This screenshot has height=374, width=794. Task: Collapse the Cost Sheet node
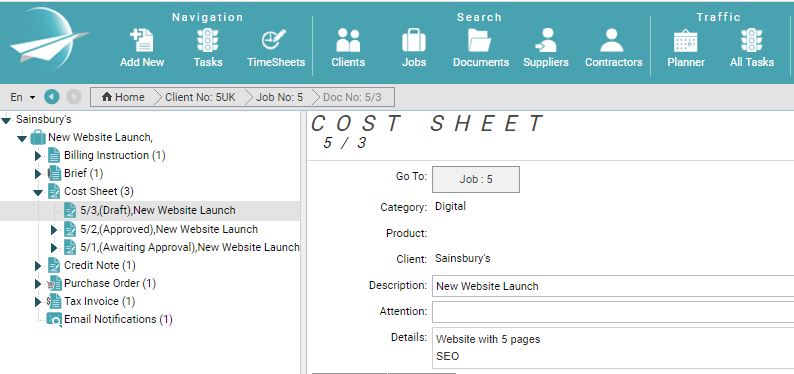coord(38,192)
